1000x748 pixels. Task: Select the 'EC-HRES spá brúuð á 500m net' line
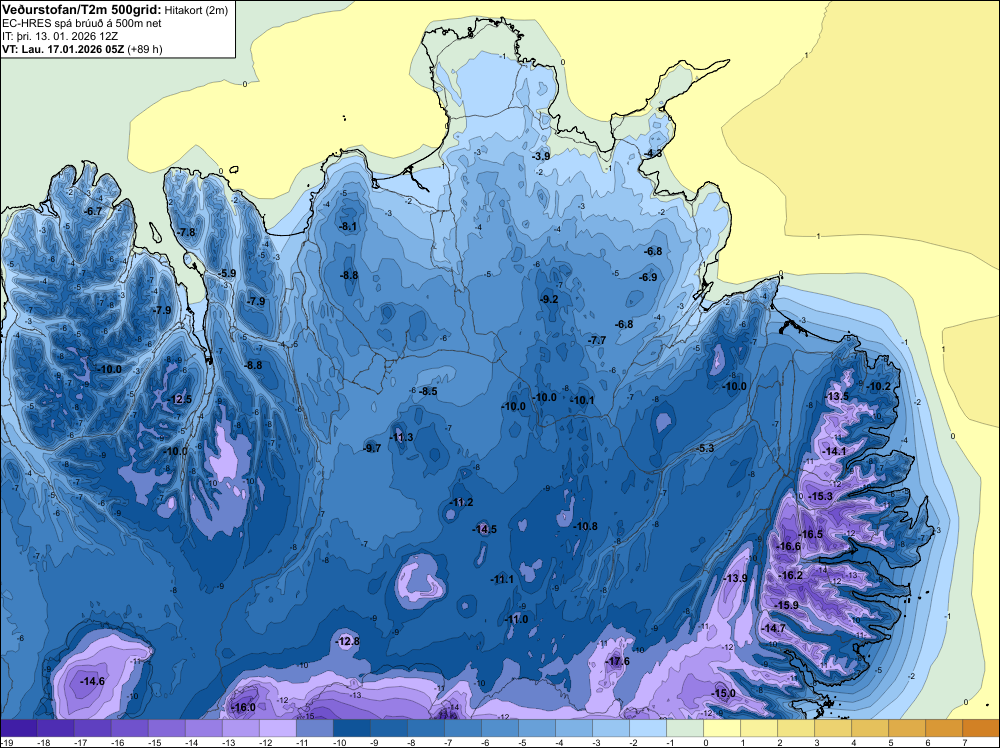point(82,23)
